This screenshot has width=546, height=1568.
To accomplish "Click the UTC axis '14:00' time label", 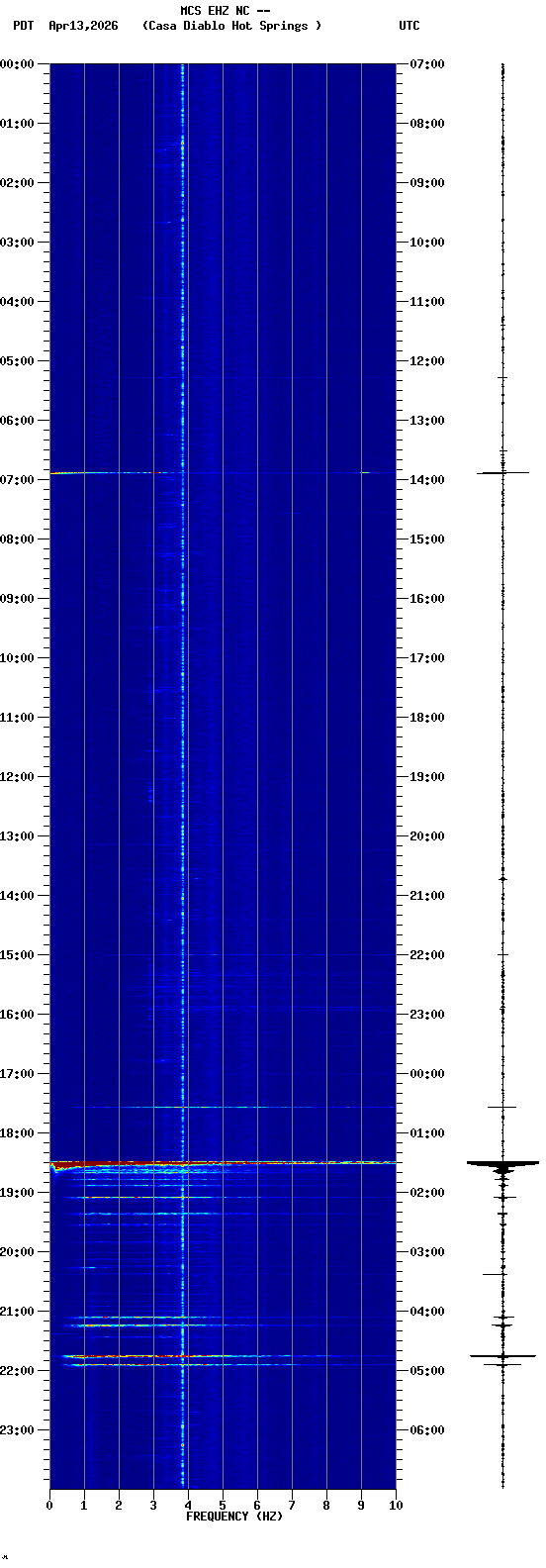I will (x=427, y=480).
